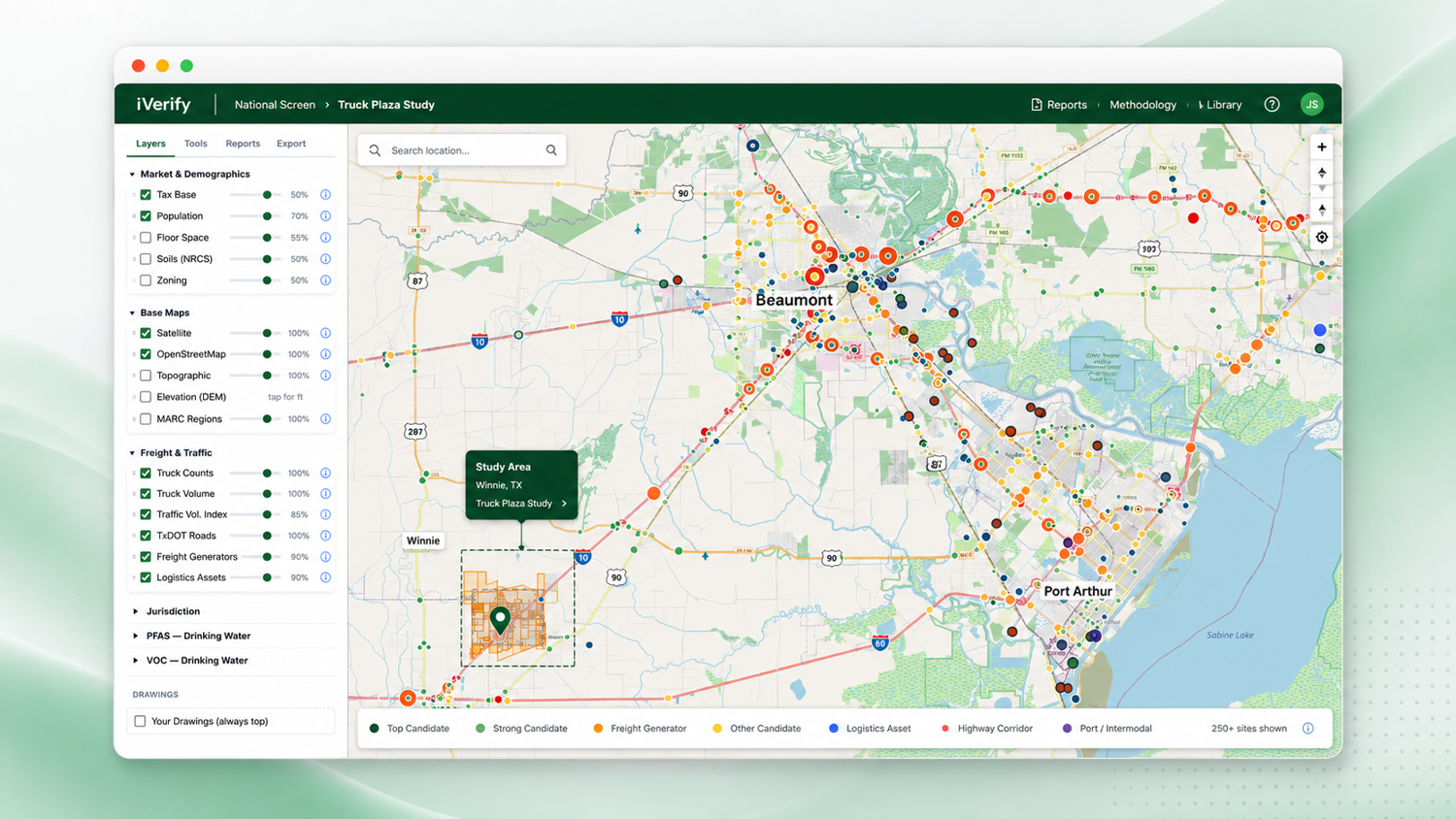This screenshot has height=819, width=1456.
Task: Switch to the Layers tab
Action: pyautogui.click(x=150, y=144)
